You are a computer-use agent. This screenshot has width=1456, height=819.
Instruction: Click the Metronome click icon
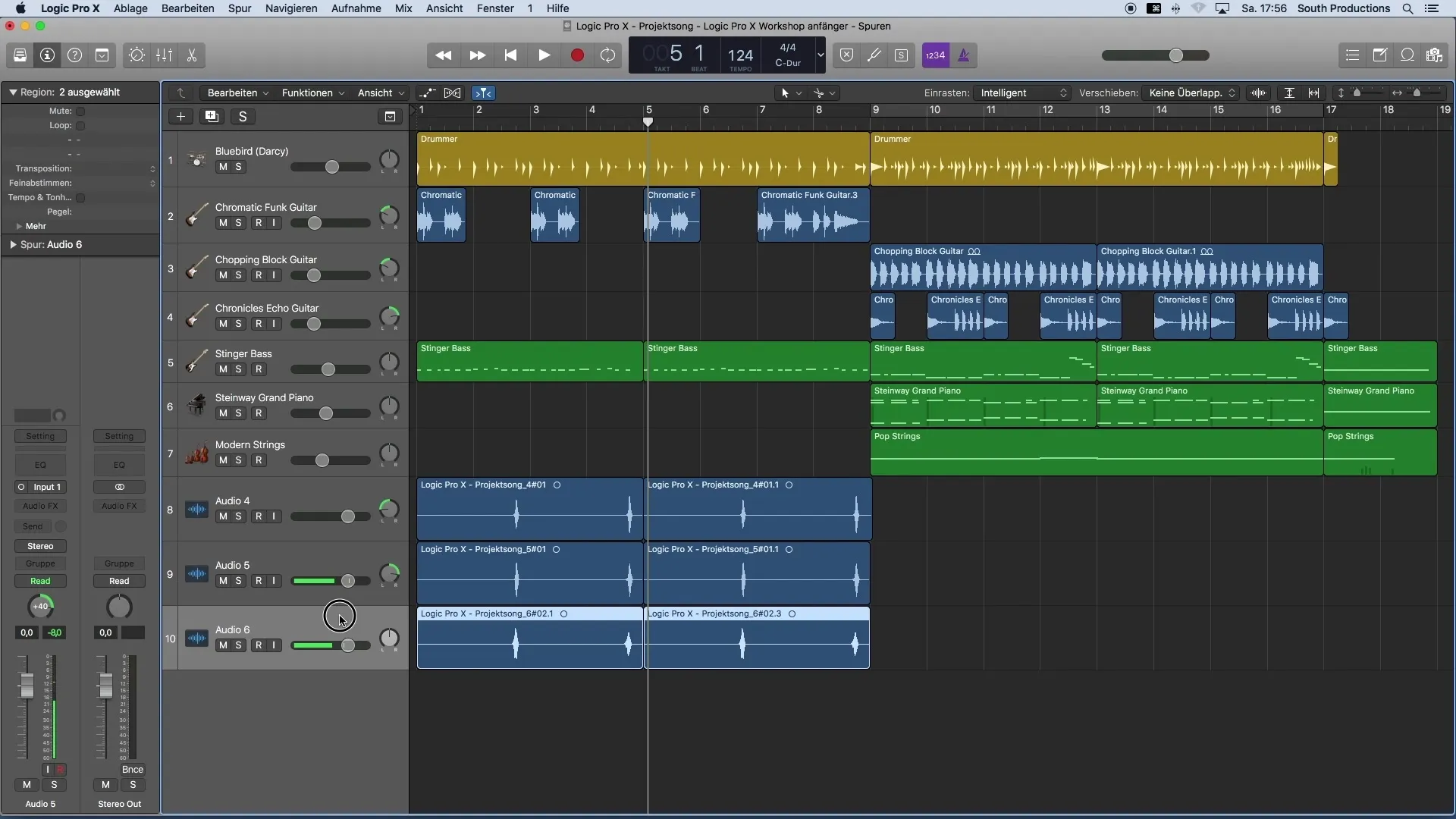pos(963,55)
